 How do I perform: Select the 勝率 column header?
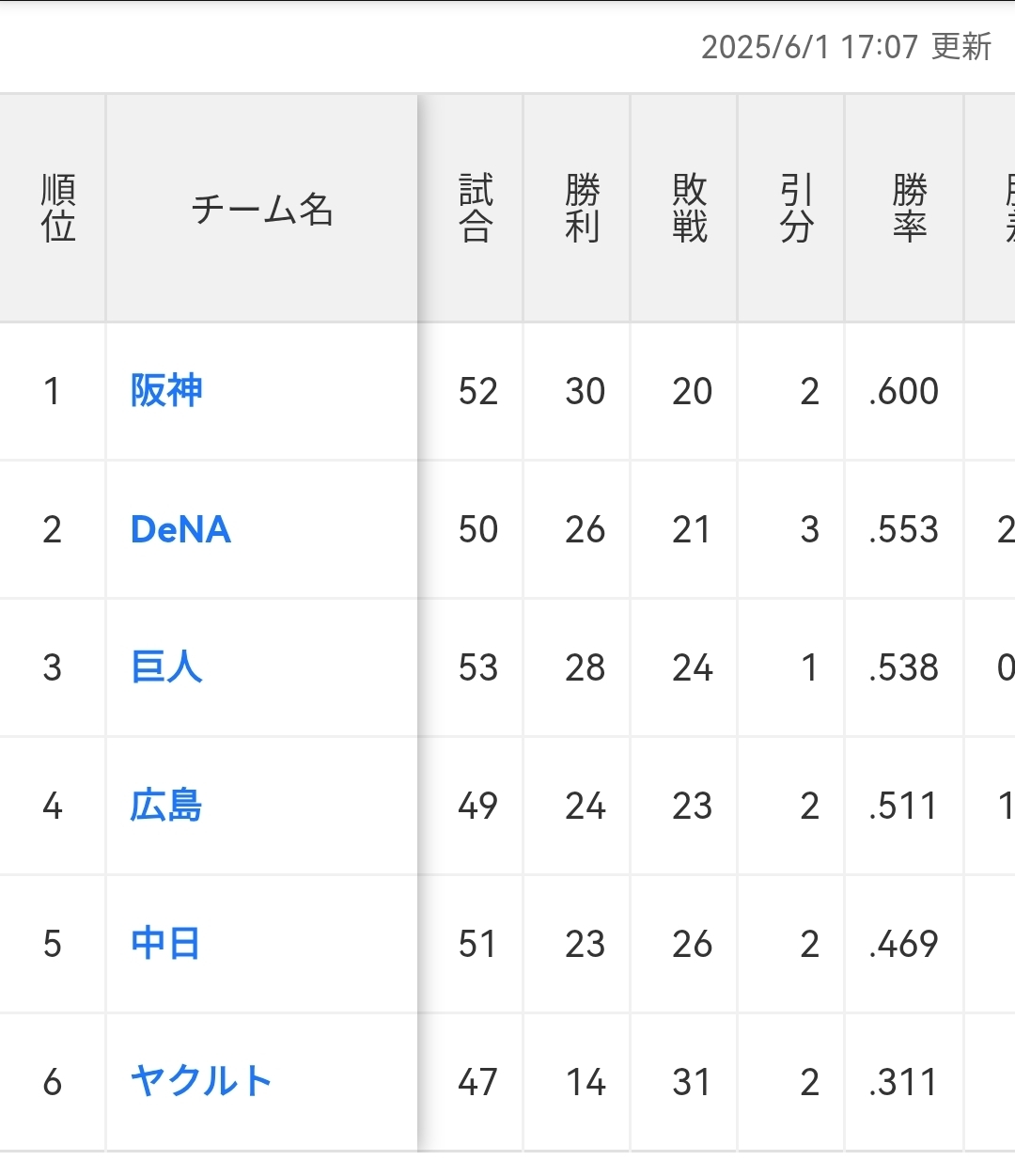tap(909, 209)
